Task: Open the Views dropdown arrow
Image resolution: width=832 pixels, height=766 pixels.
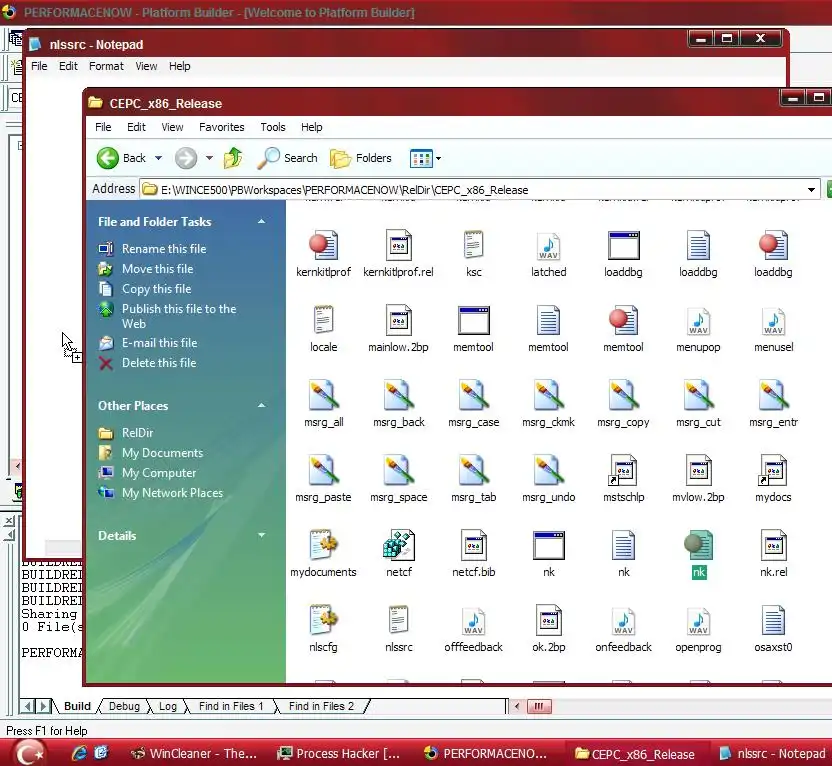Action: pos(438,158)
